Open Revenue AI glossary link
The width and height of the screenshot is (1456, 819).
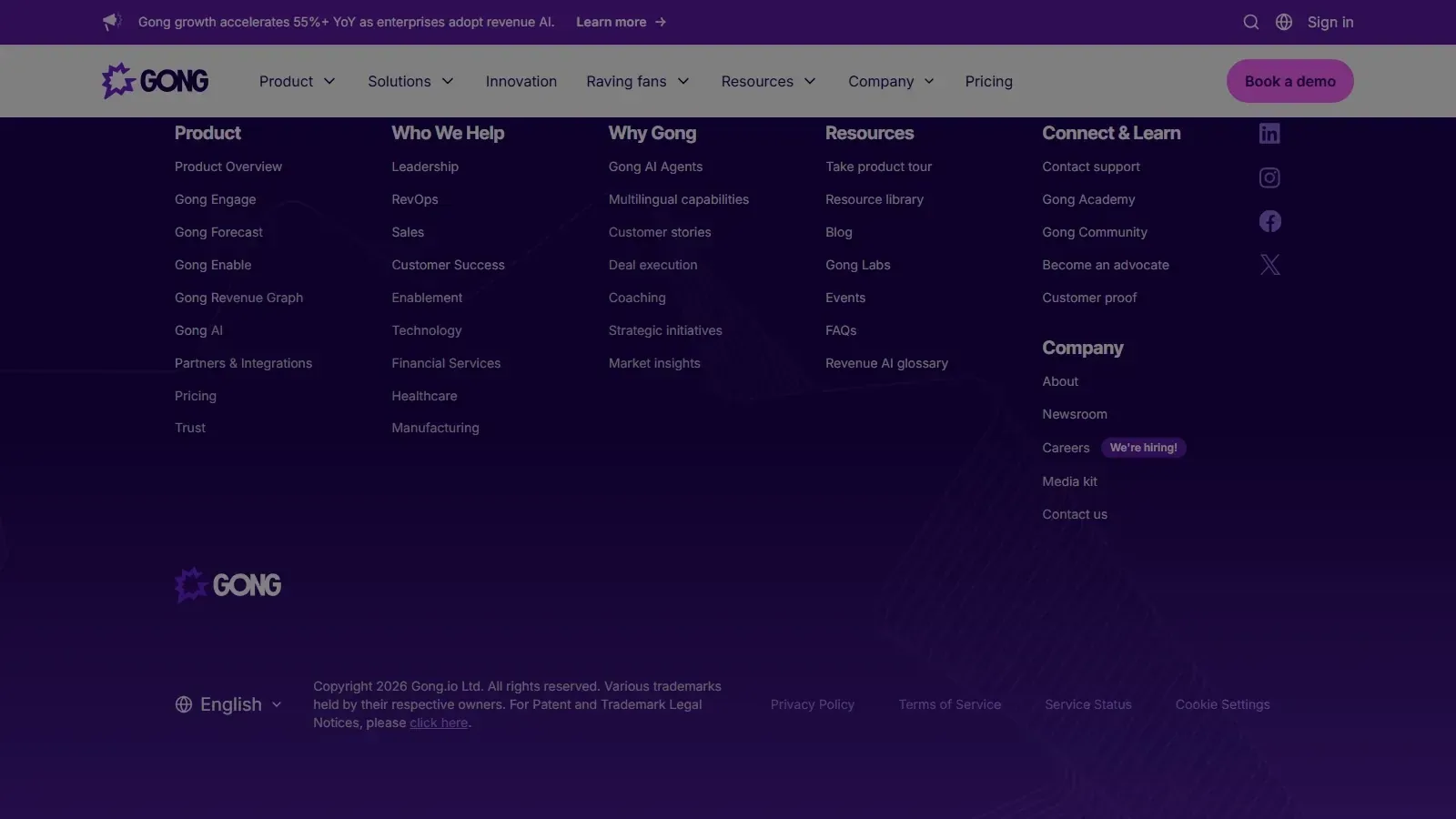point(886,363)
